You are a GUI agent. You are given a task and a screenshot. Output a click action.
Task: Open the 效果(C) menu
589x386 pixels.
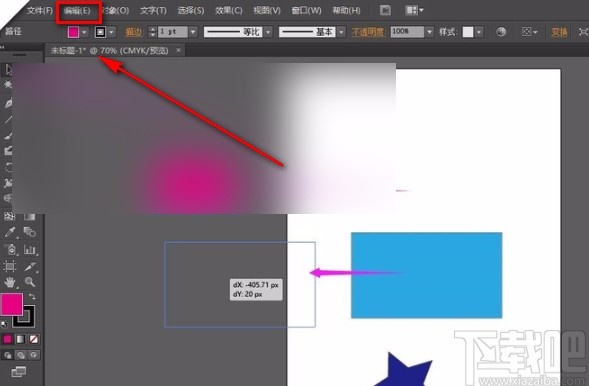(228, 11)
